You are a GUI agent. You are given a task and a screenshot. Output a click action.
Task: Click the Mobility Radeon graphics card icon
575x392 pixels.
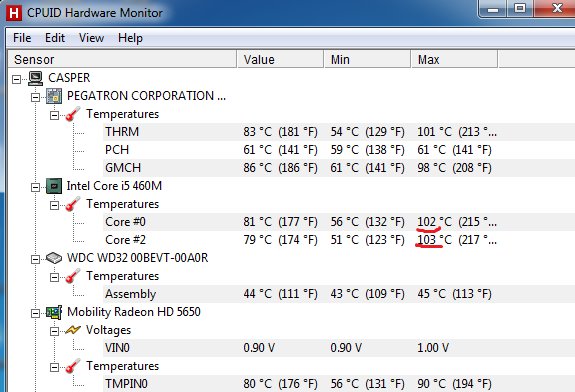(54, 312)
